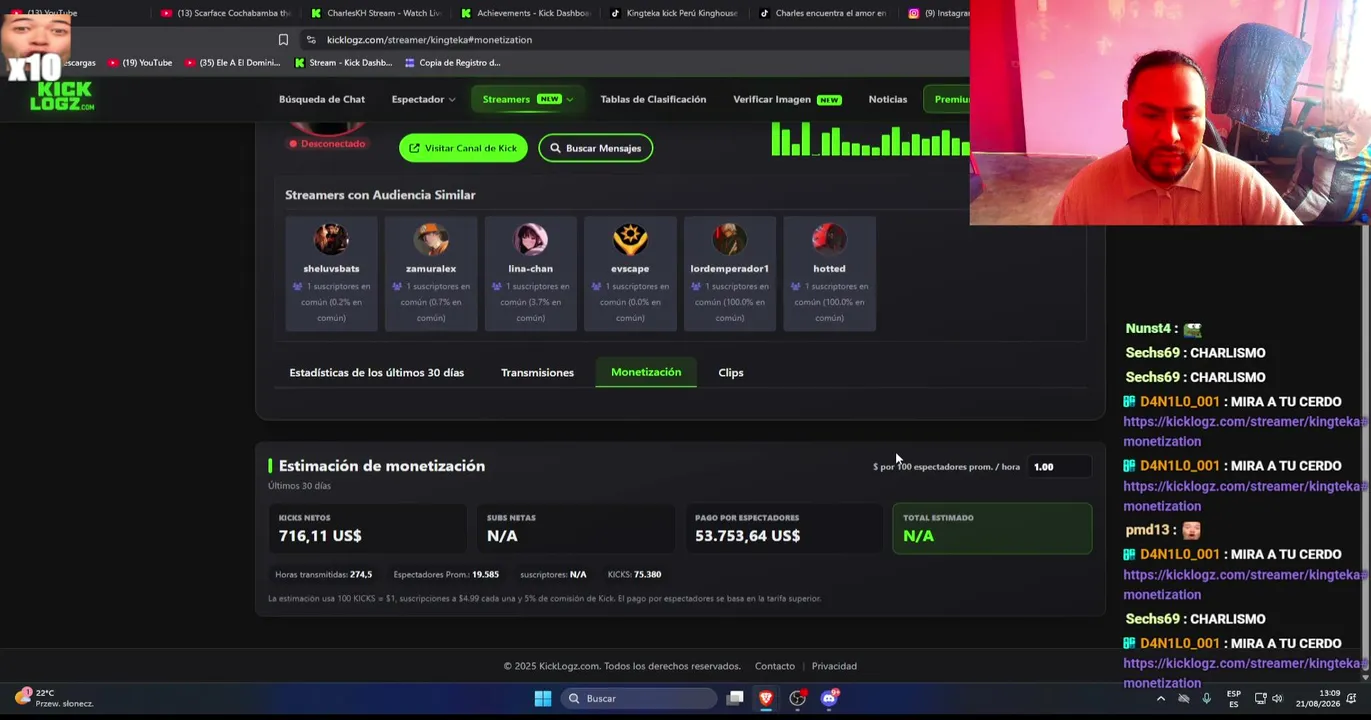Open Ele A El Dominio bookmark
The image size is (1371, 720).
click(x=232, y=63)
